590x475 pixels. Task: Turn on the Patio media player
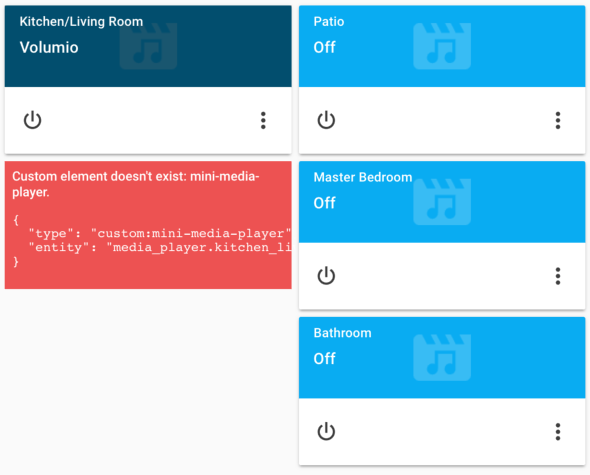[326, 120]
